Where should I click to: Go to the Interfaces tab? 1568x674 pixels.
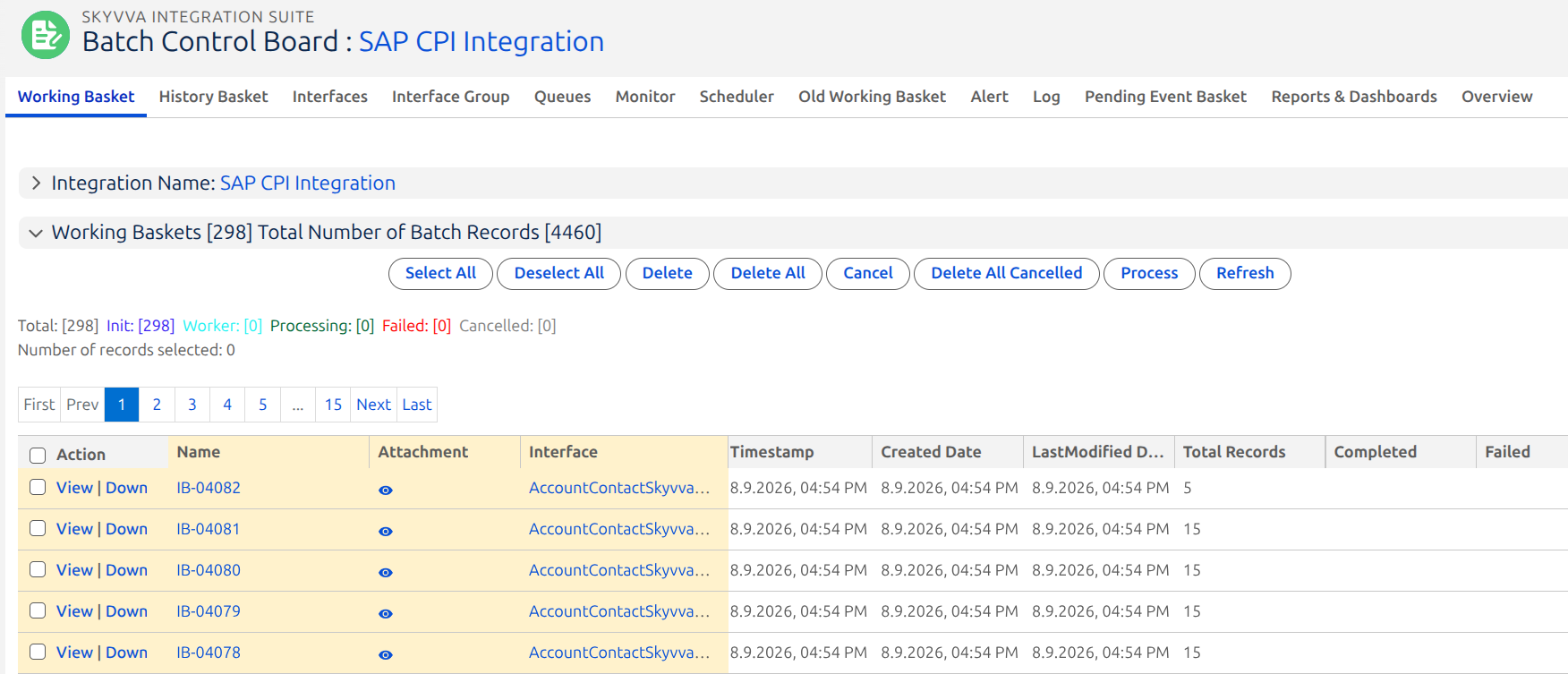click(329, 97)
